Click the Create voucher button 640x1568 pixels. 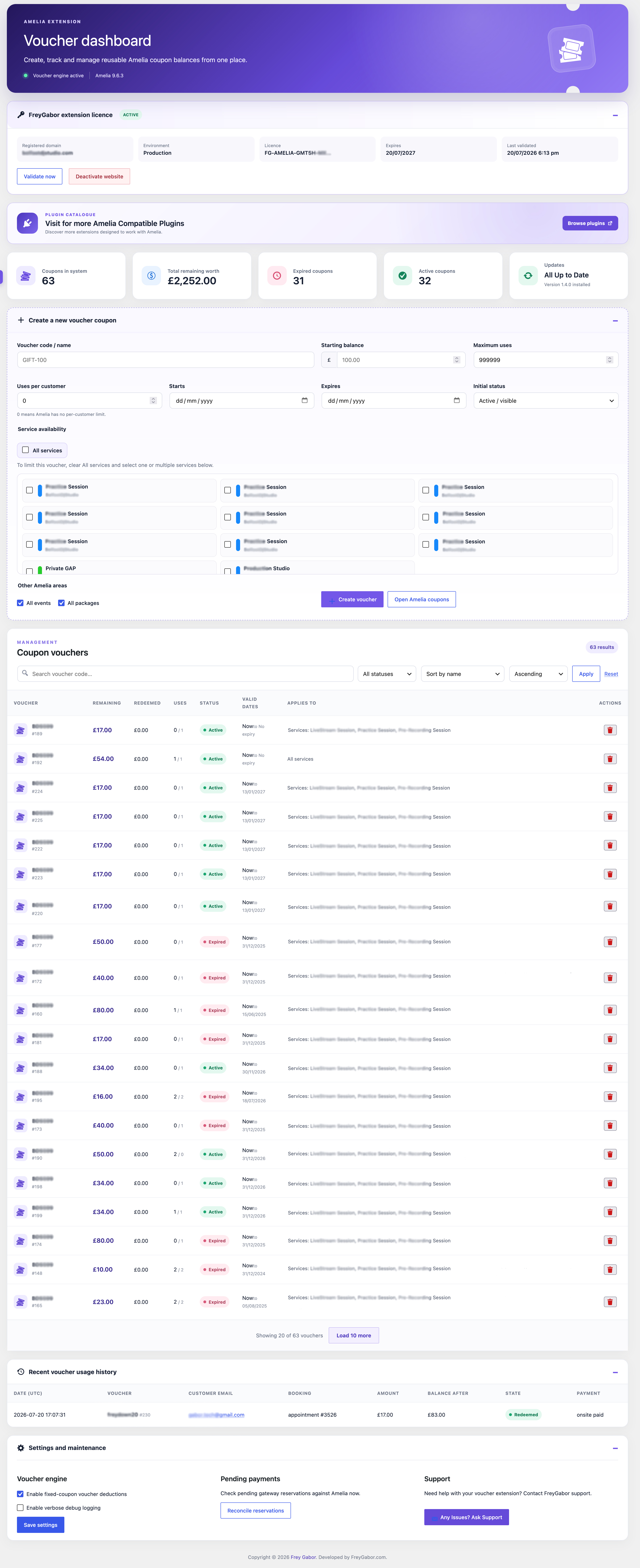pyautogui.click(x=352, y=599)
